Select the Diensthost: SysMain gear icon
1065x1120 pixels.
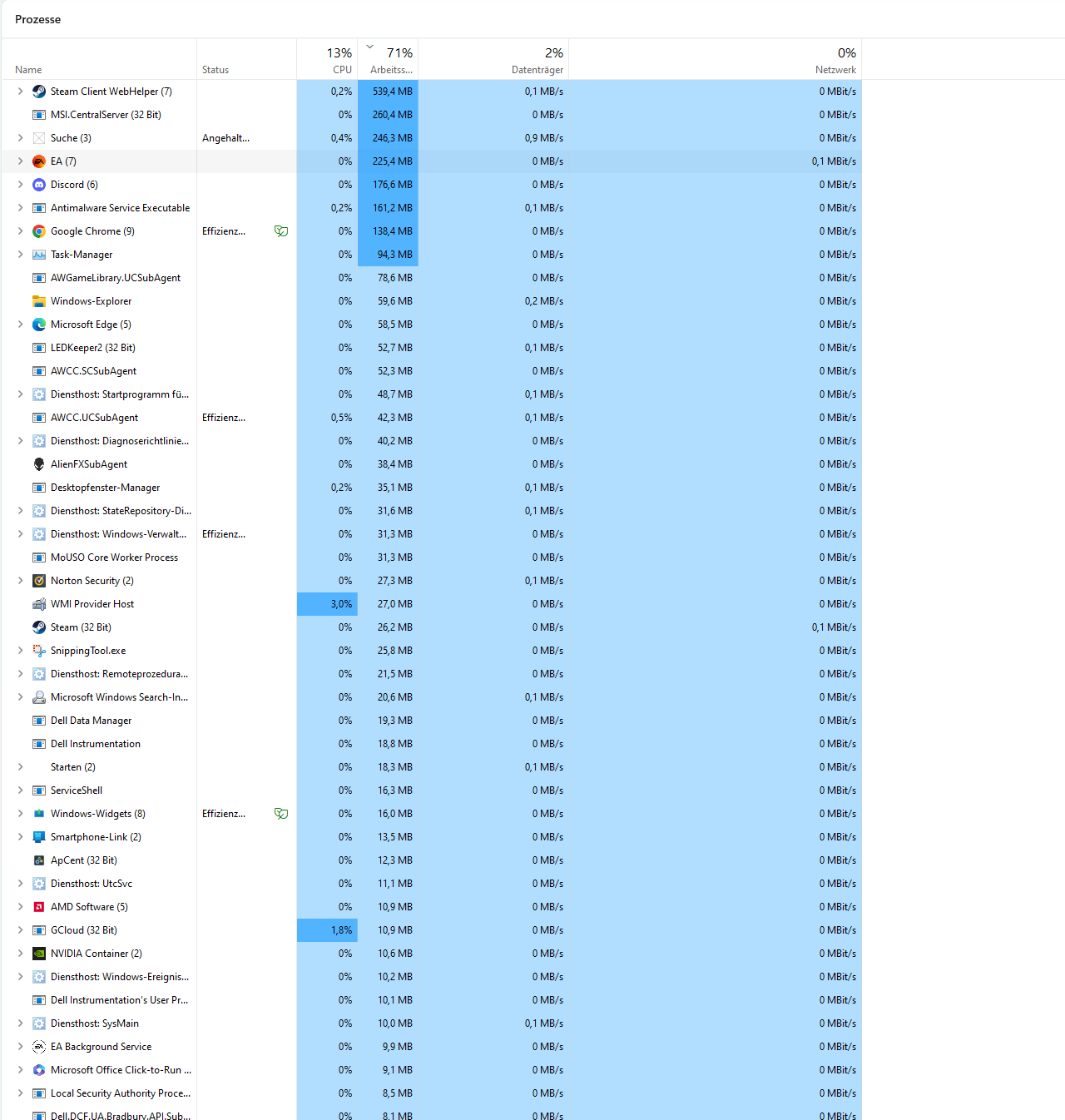39,1023
